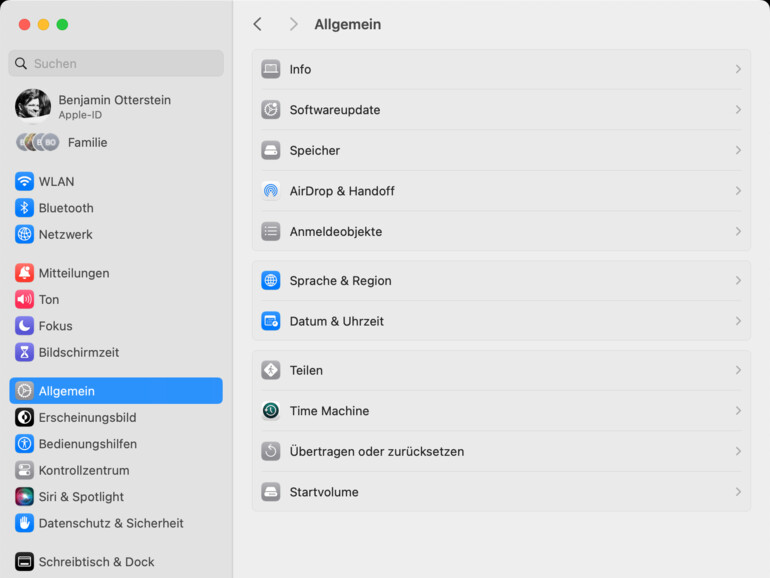This screenshot has height=578, width=770.
Task: Click the Suchen search field
Action: (116, 64)
